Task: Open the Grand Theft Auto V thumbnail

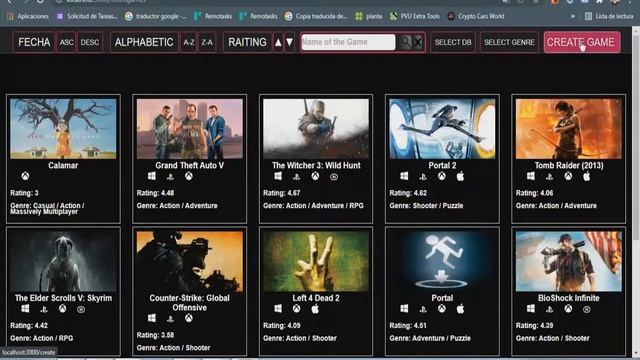Action: tap(189, 129)
